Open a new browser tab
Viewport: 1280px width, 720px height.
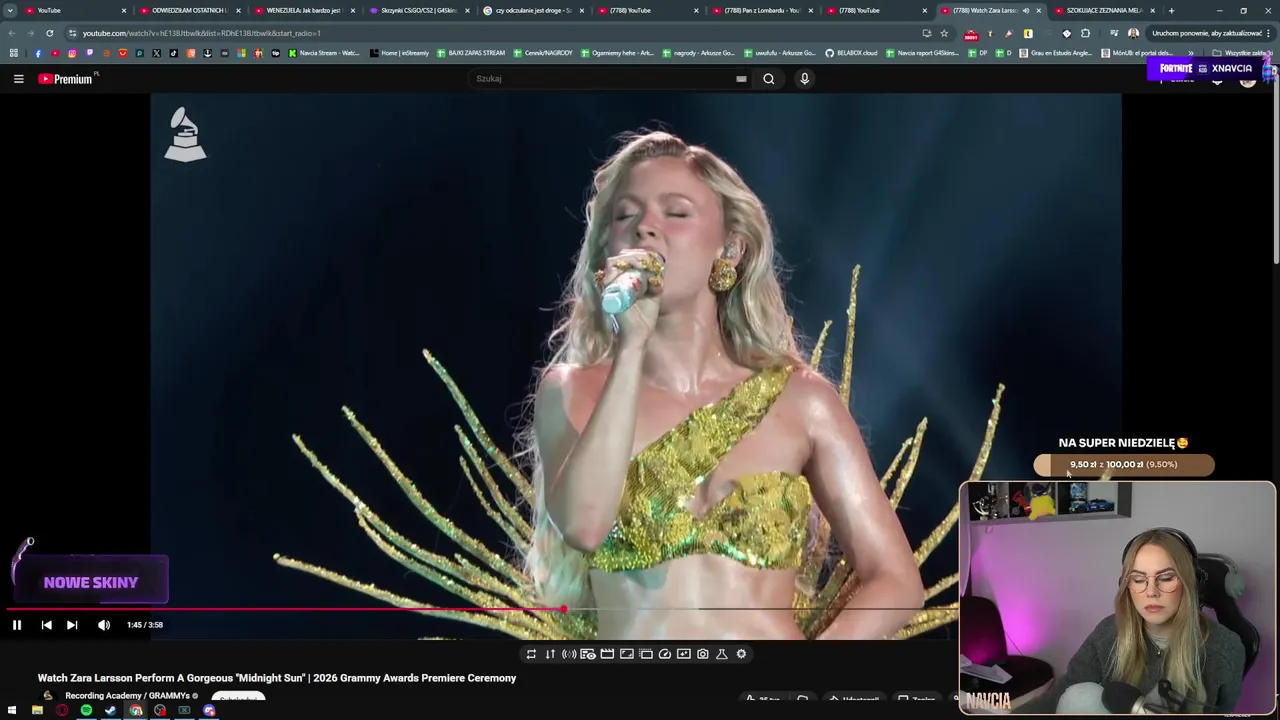[x=1171, y=10]
